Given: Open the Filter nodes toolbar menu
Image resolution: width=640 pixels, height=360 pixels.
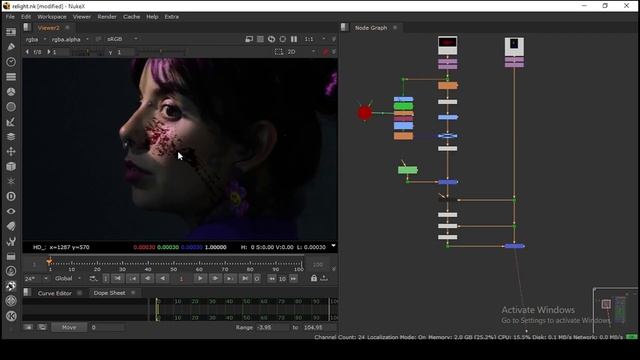Looking at the screenshot, I should click(x=11, y=107).
